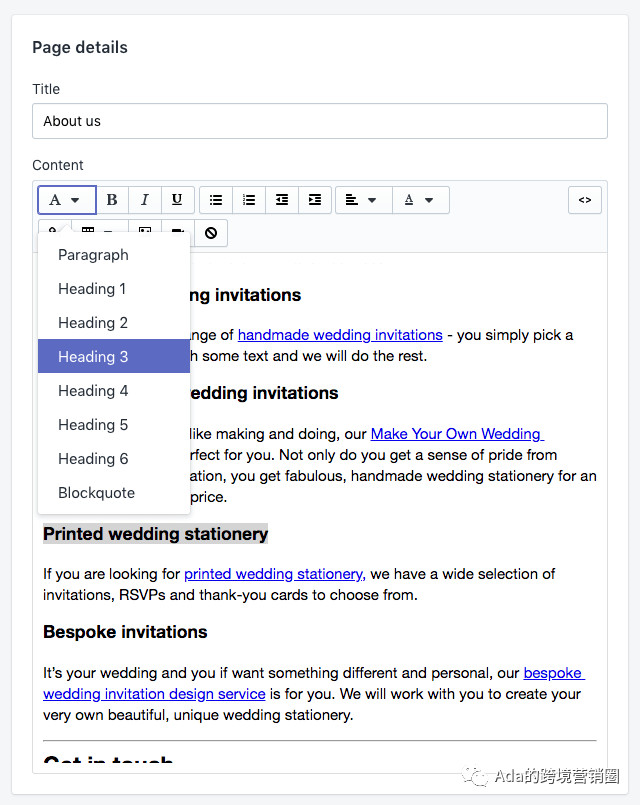640x805 pixels.
Task: Toggle bold formatting in the editor
Action: [x=112, y=199]
